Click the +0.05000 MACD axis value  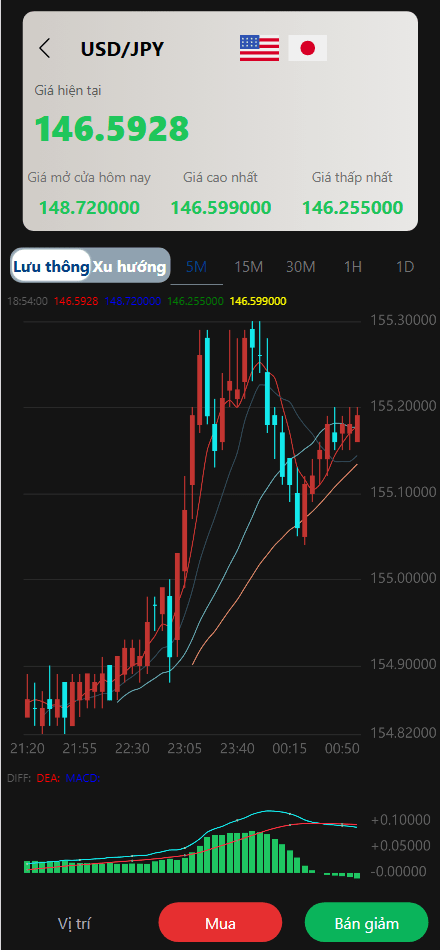pos(399,846)
